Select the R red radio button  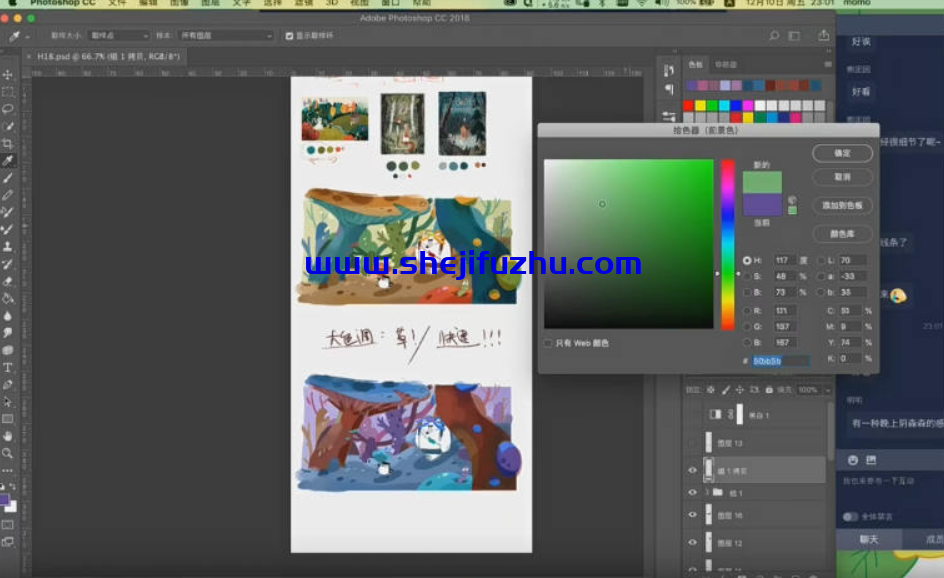click(747, 311)
